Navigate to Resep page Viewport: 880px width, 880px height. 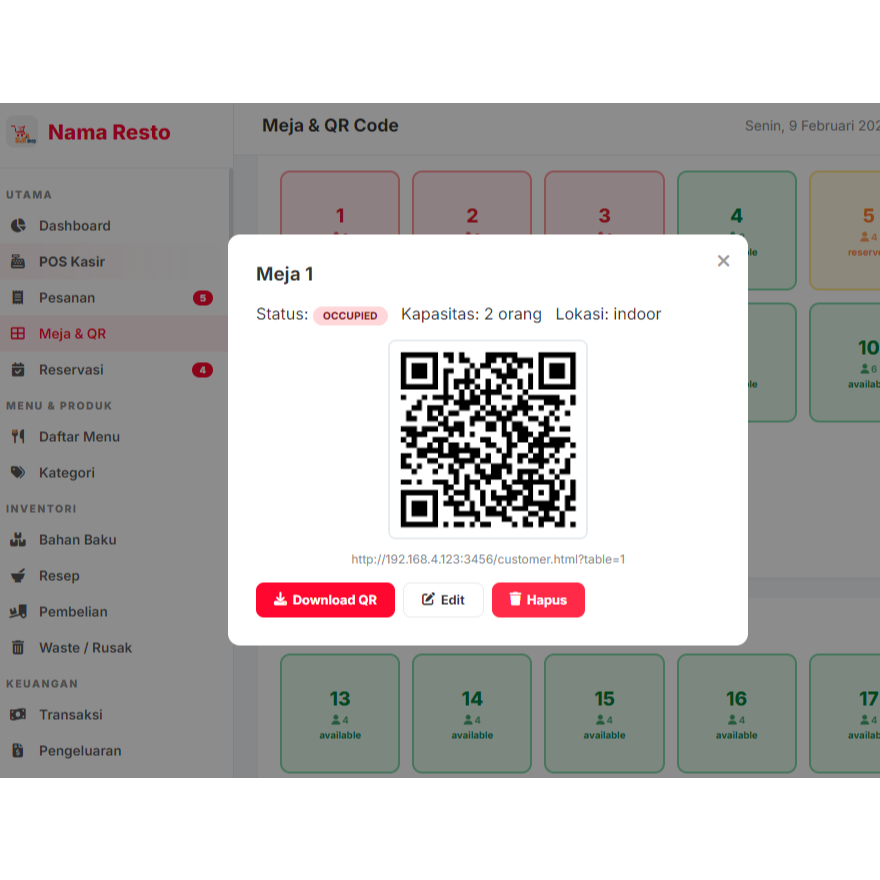click(x=114, y=575)
